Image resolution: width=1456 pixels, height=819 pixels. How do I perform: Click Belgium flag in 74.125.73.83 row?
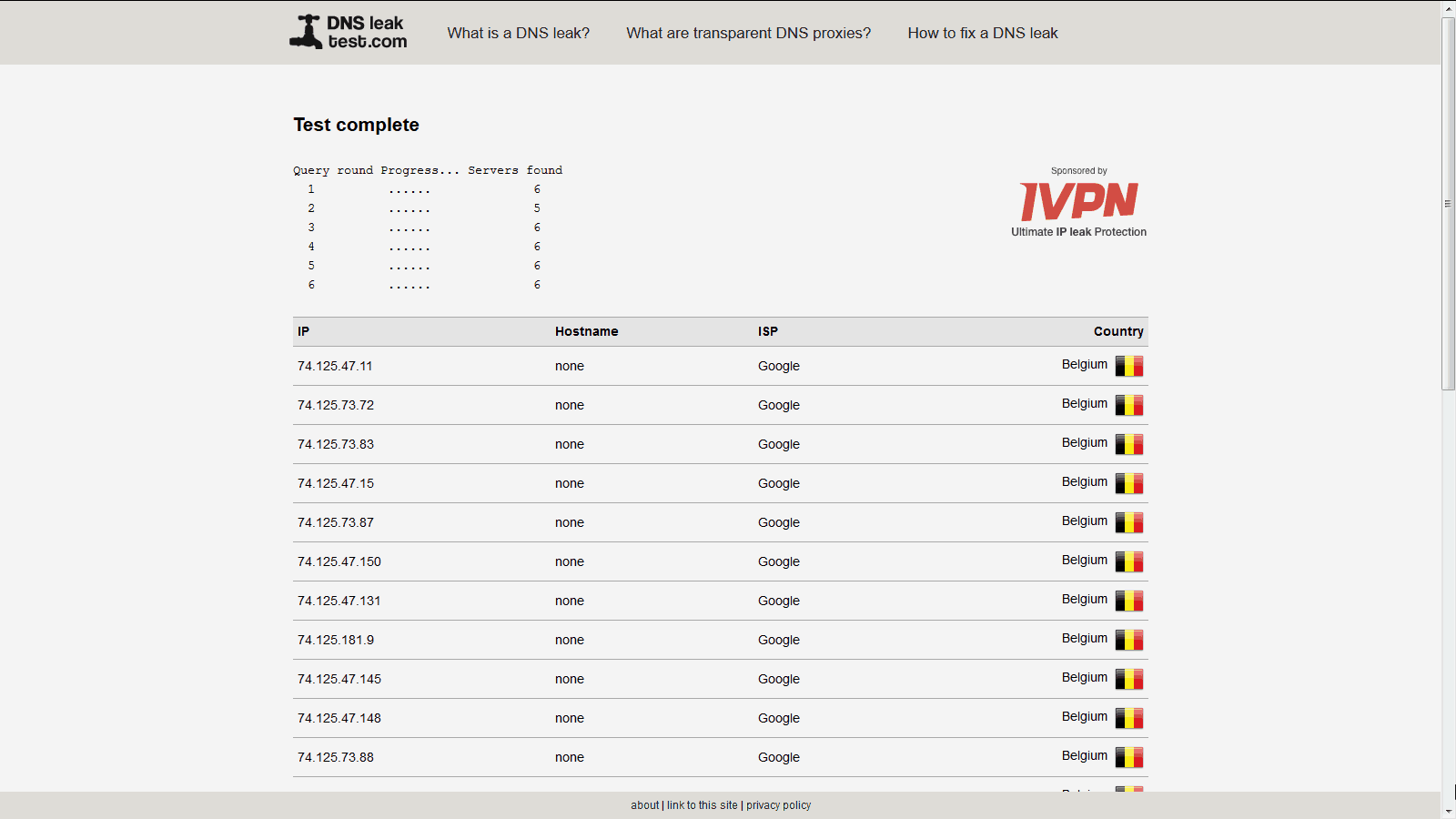tap(1129, 444)
